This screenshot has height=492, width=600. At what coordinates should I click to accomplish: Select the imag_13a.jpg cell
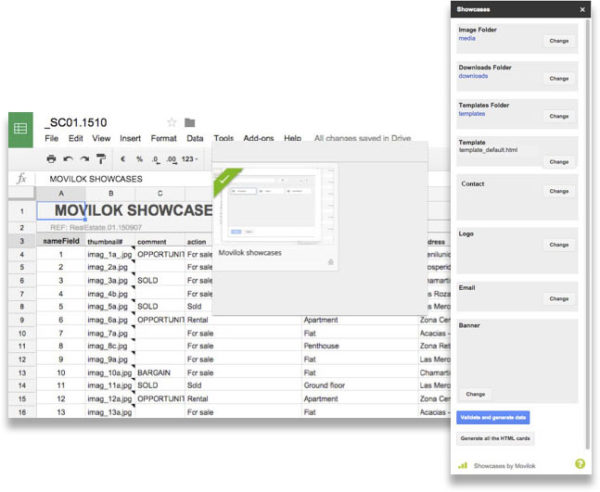110,412
